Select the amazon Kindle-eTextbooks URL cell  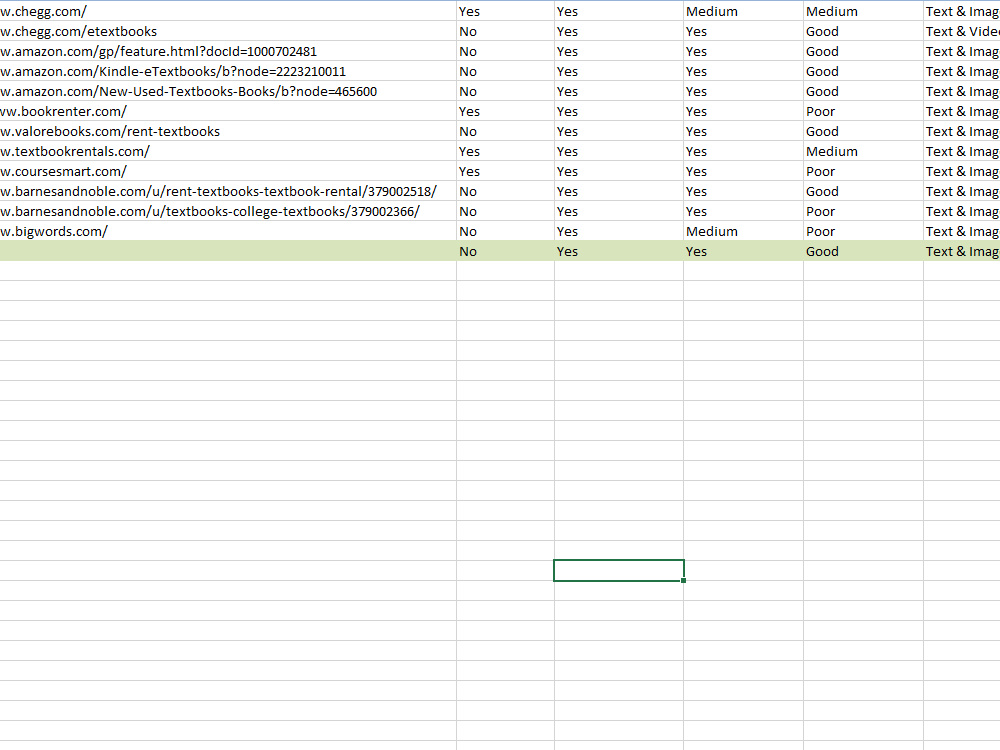pos(228,71)
